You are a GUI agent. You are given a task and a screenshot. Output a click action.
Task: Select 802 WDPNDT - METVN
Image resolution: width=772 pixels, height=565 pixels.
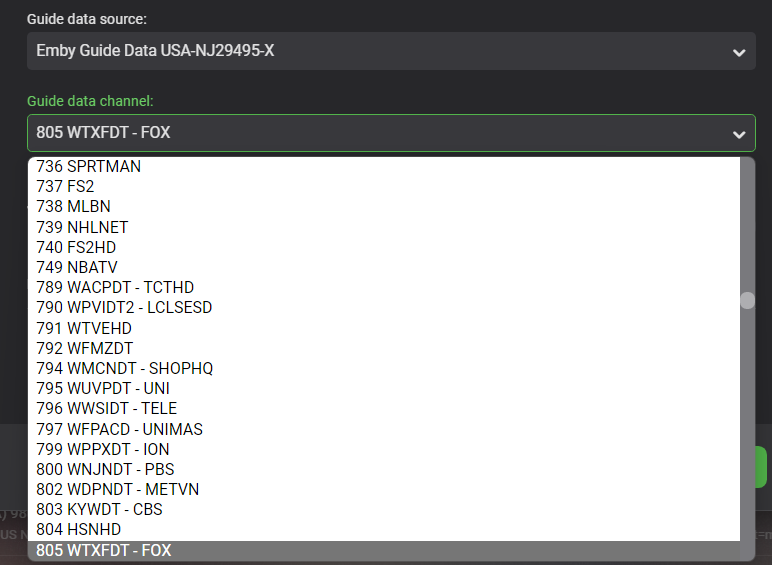[x=384, y=489]
